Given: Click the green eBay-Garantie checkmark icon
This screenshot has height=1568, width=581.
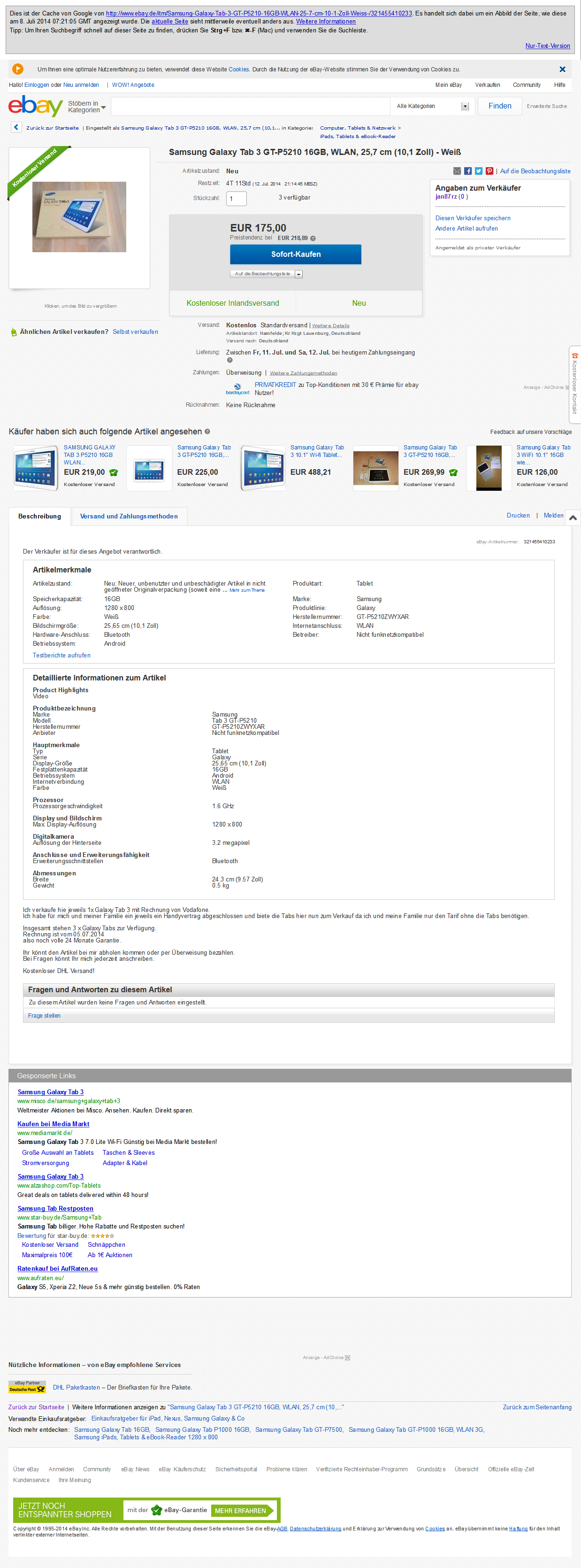Looking at the screenshot, I should [156, 1510].
